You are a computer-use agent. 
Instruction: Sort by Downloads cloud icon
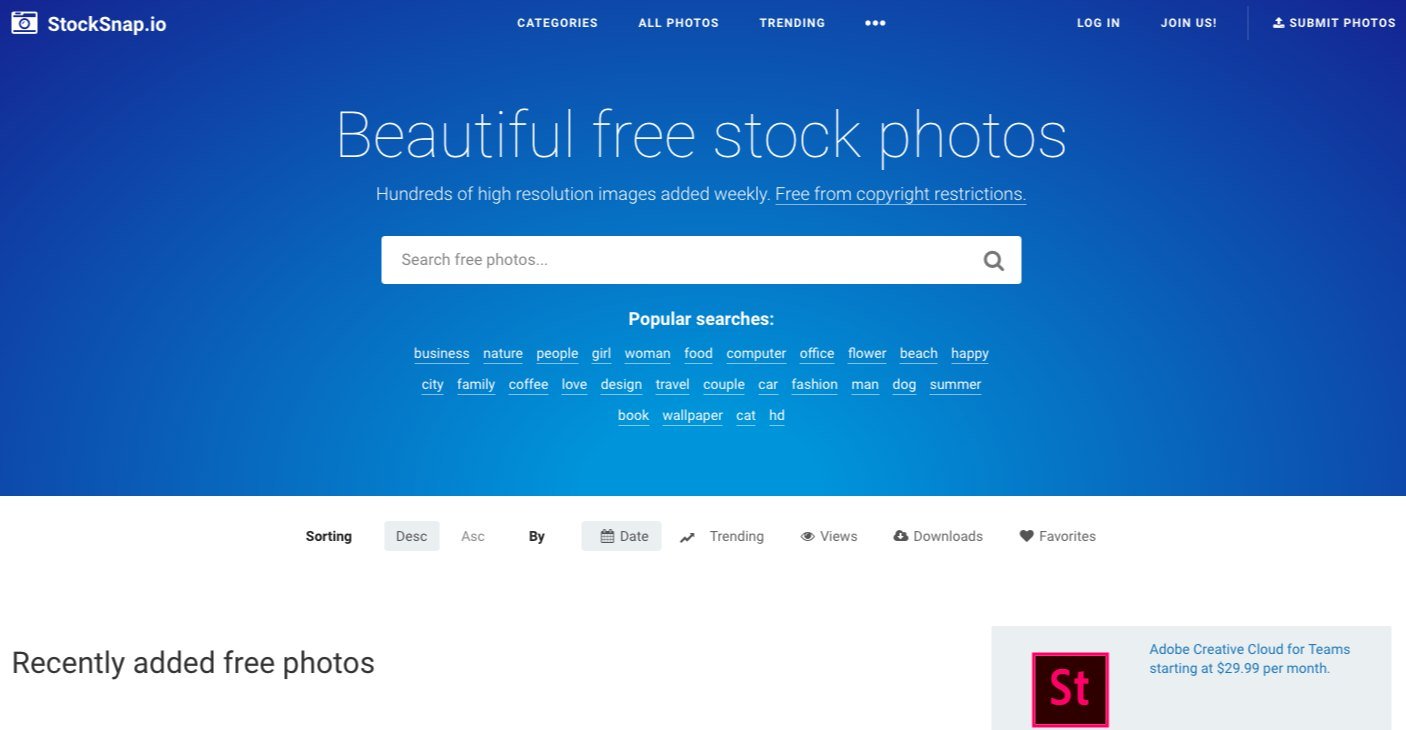tap(901, 536)
